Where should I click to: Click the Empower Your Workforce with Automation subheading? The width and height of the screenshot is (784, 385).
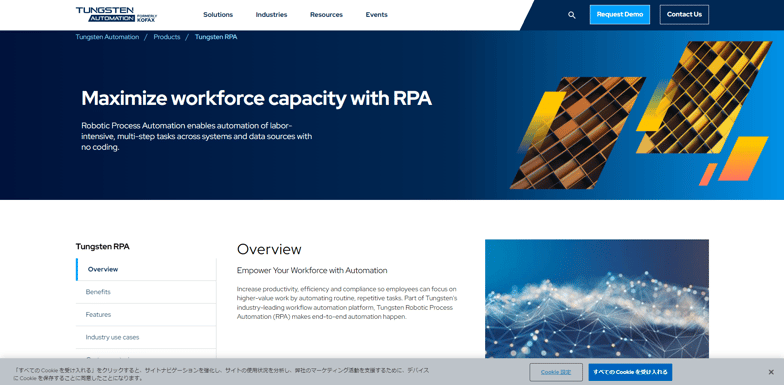point(312,270)
